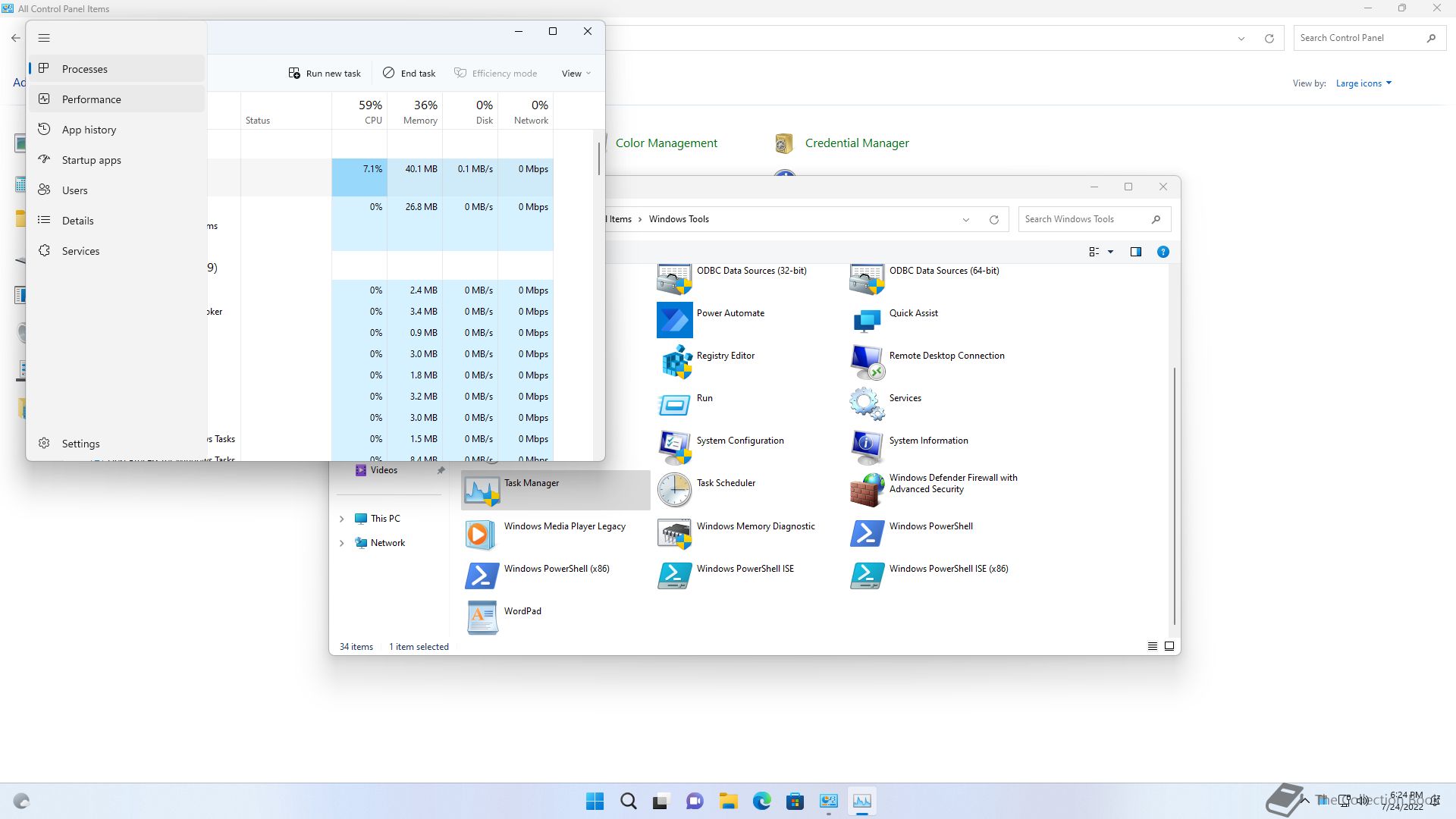Viewport: 1456px width, 819px height.
Task: Select Processes in Task Manager sidebar
Action: coord(117,69)
